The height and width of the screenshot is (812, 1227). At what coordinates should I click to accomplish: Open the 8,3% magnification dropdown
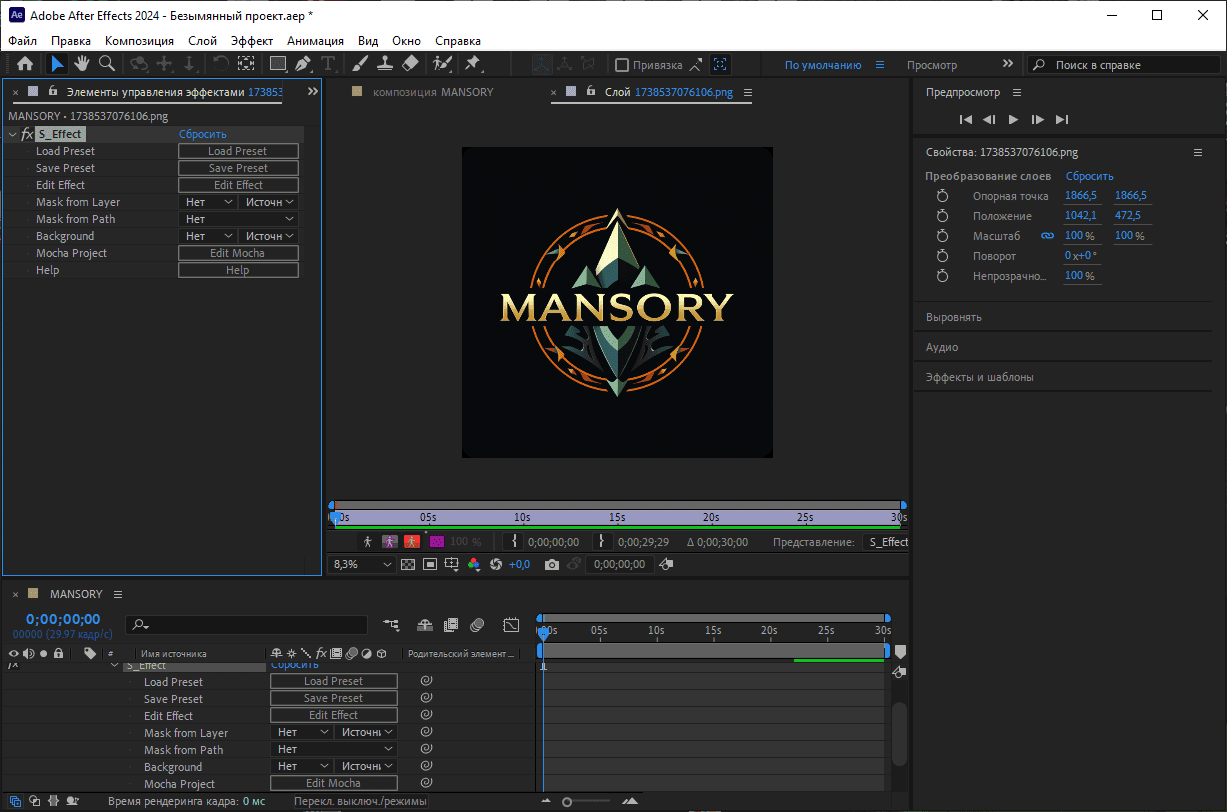coord(361,564)
